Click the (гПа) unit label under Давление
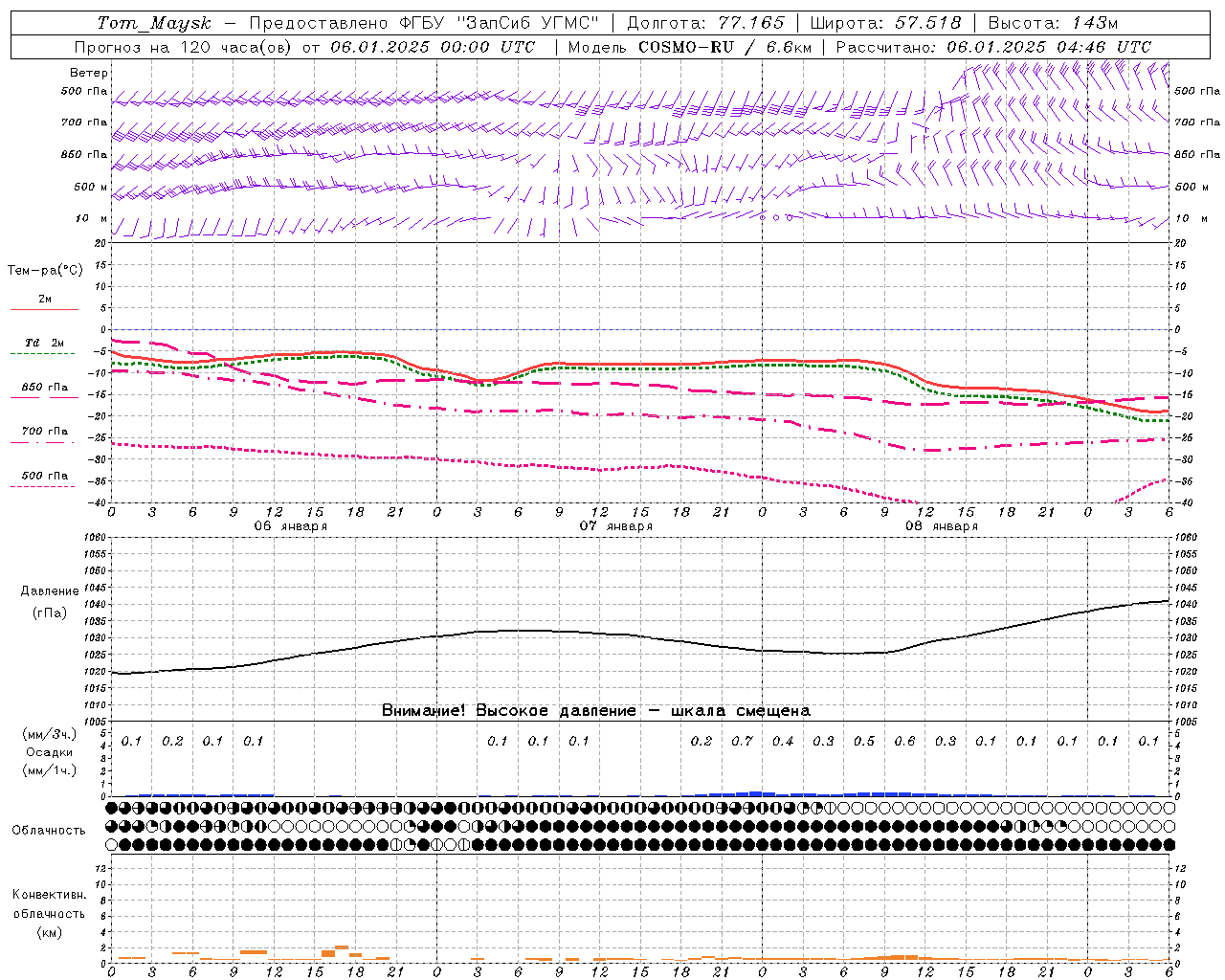Viewport: 1225px width, 980px height. (x=50, y=613)
